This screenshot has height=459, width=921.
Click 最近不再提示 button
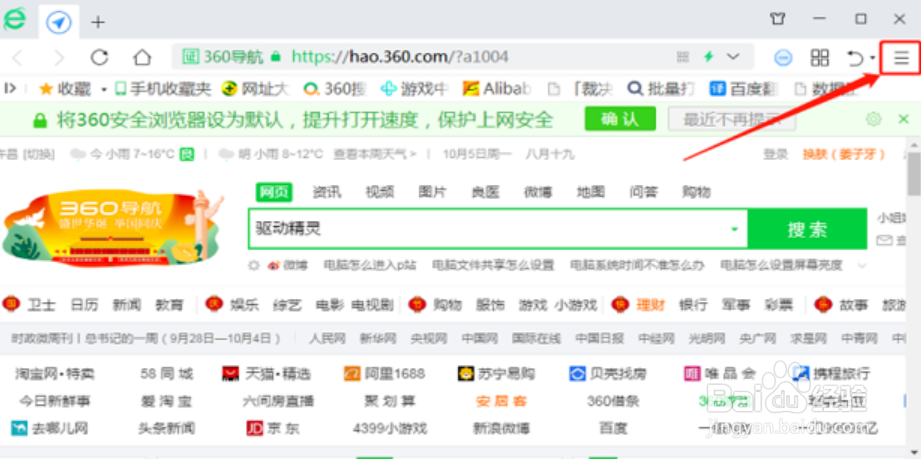pos(732,119)
